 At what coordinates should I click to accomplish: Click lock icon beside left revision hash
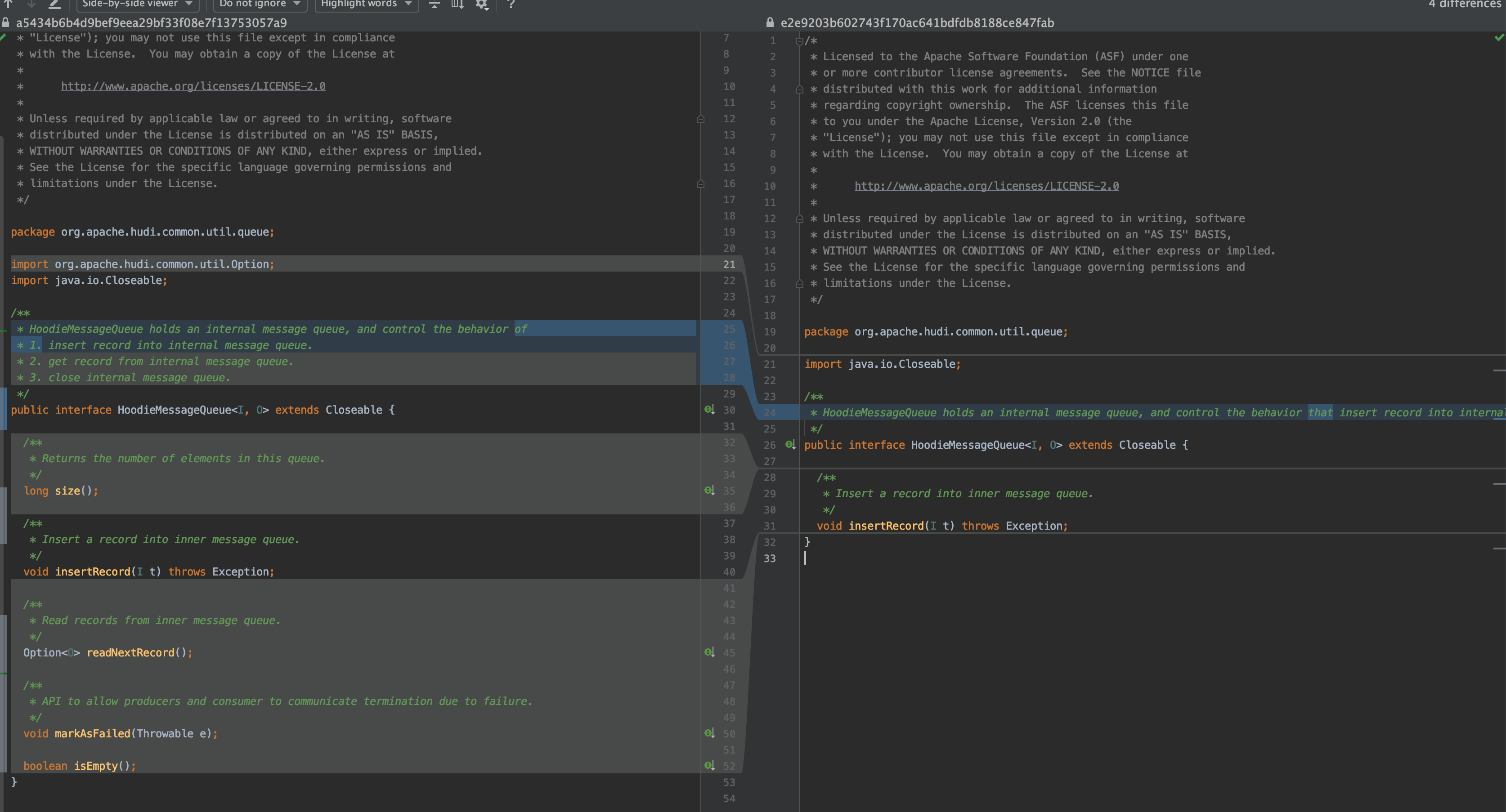click(6, 23)
